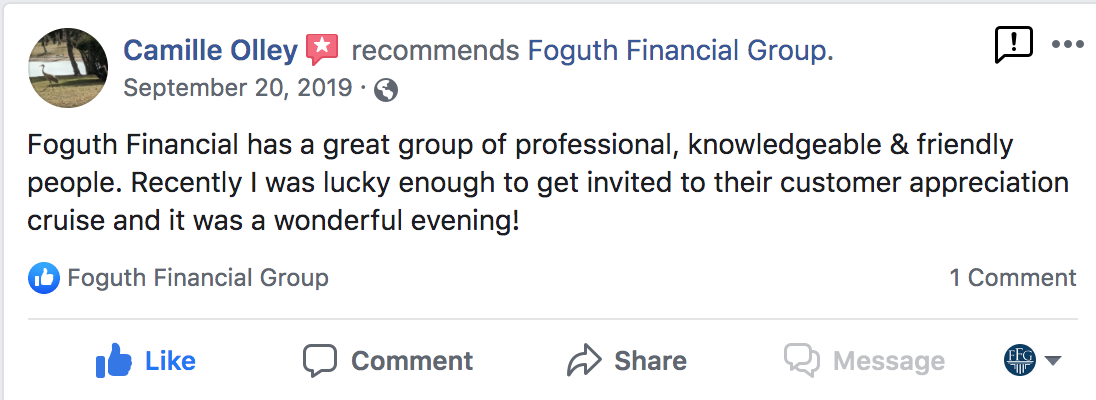Click the thumbs-up icon in action bar

(114, 360)
